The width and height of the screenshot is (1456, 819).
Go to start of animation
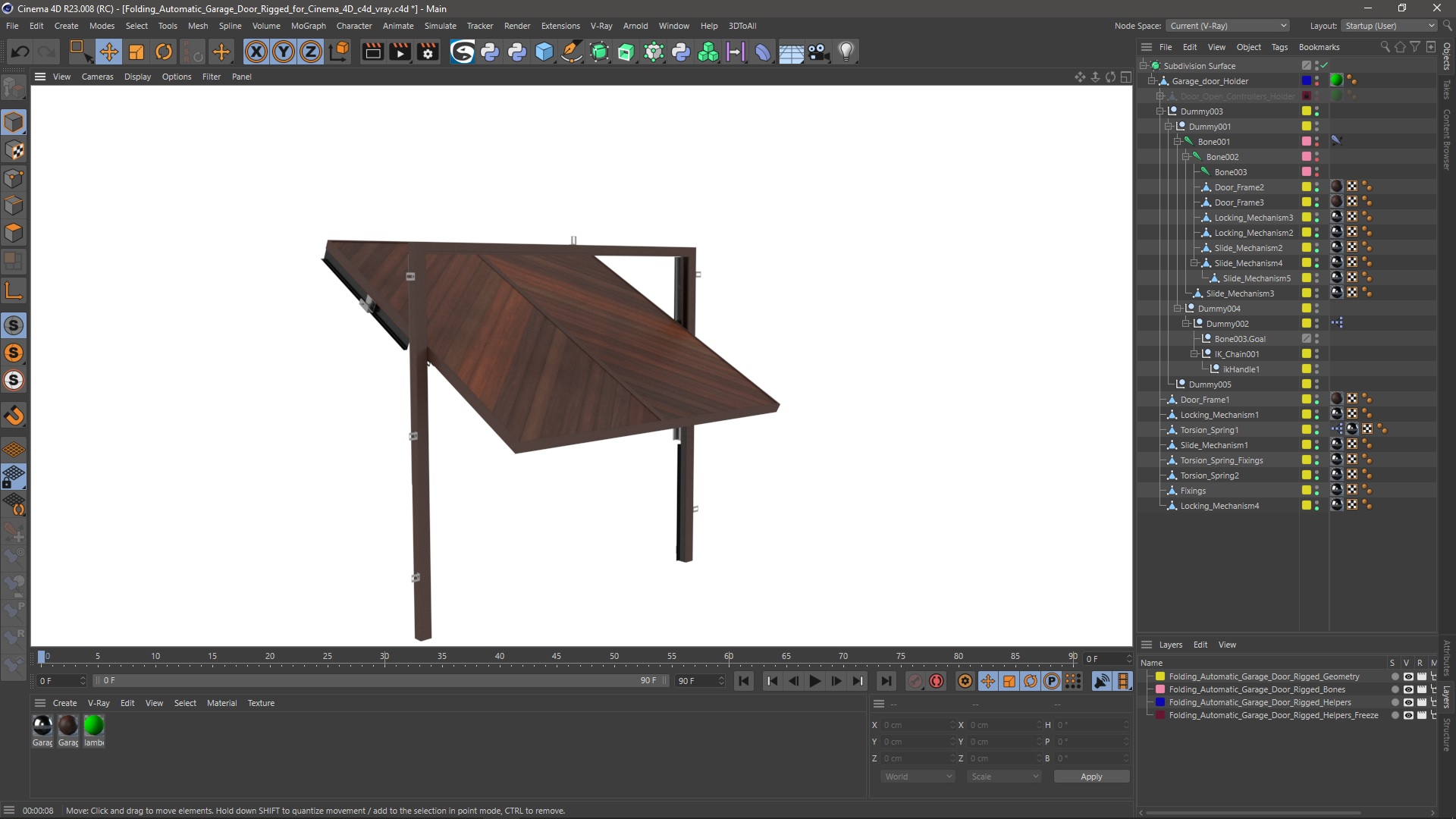[744, 681]
